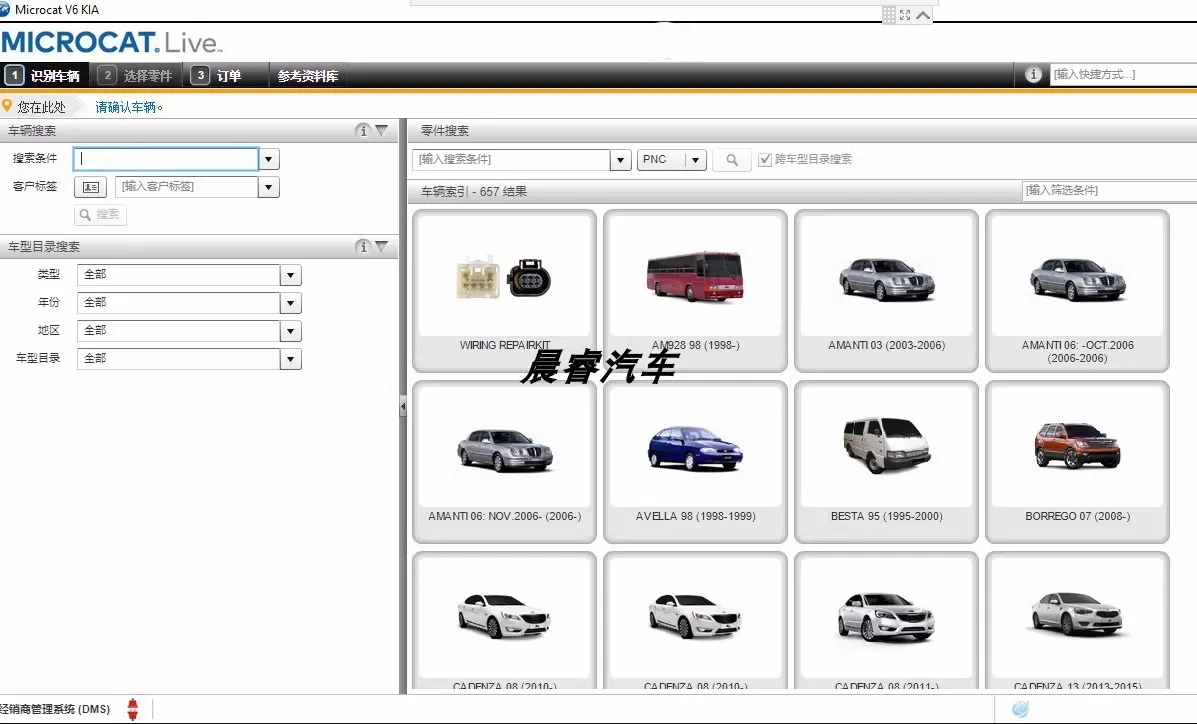Viewport: 1197px width, 724px height.
Task: Click the fullscreen expand icon at top
Action: 905,15
